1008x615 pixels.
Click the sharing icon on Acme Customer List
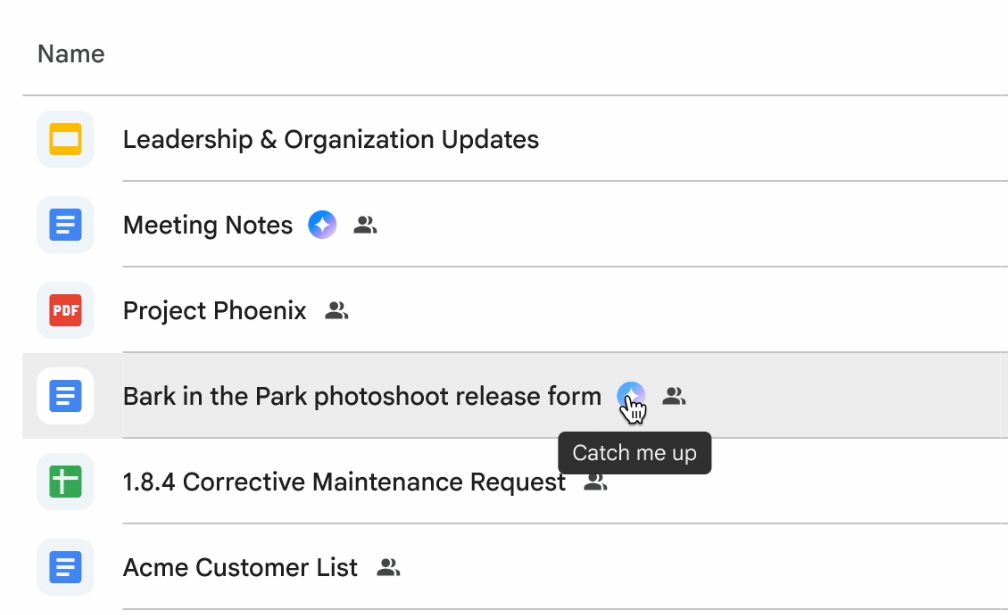click(x=388, y=567)
